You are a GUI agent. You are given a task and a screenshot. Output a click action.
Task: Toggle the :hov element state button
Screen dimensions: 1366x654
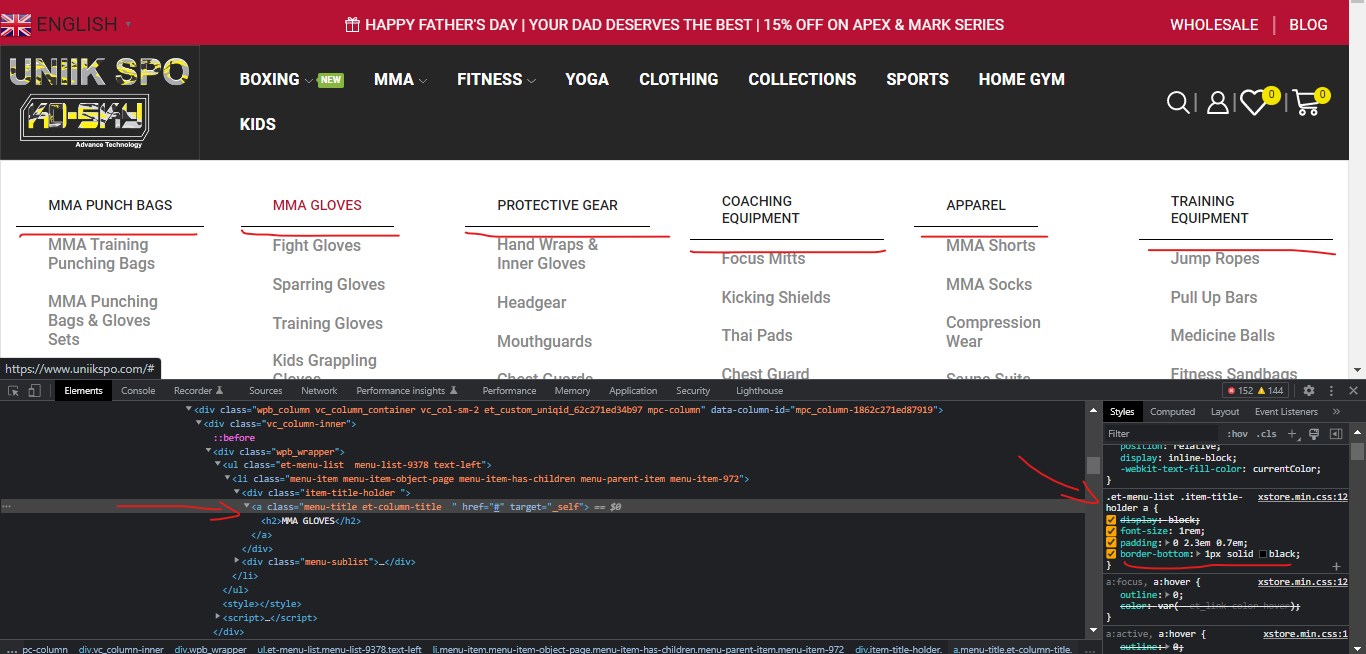(x=1238, y=434)
